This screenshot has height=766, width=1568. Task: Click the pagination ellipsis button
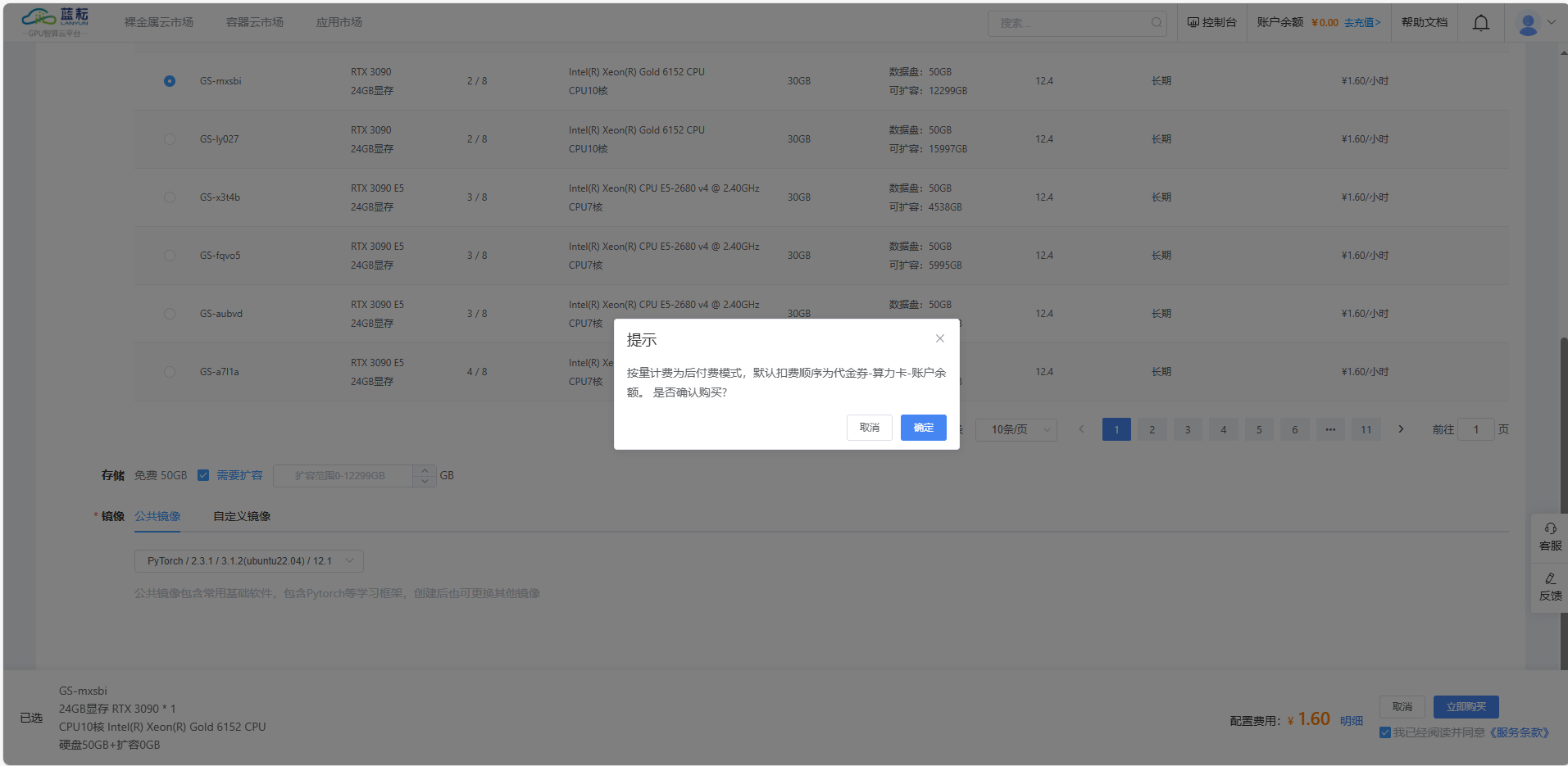pyautogui.click(x=1330, y=429)
